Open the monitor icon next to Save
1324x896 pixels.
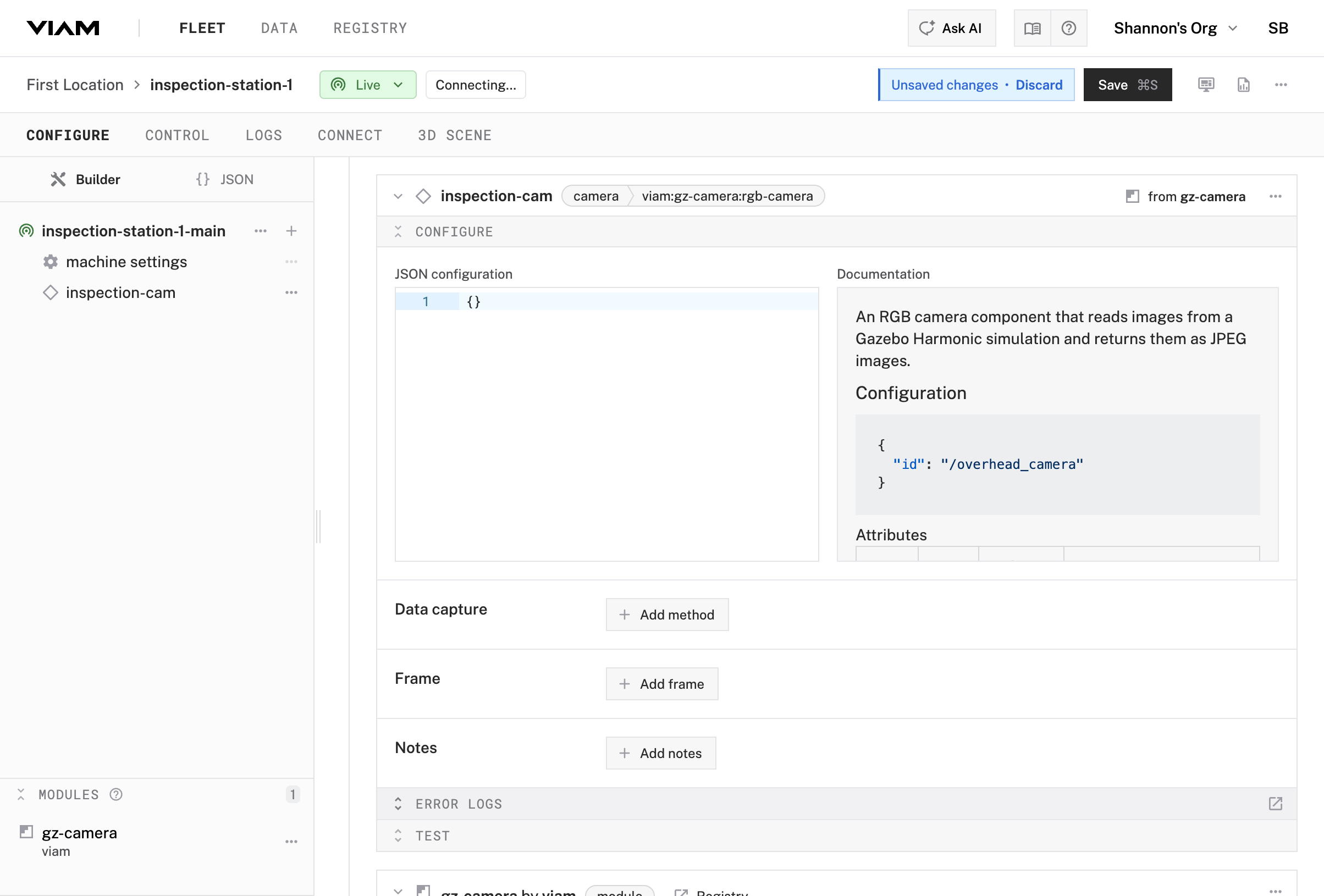click(1205, 85)
